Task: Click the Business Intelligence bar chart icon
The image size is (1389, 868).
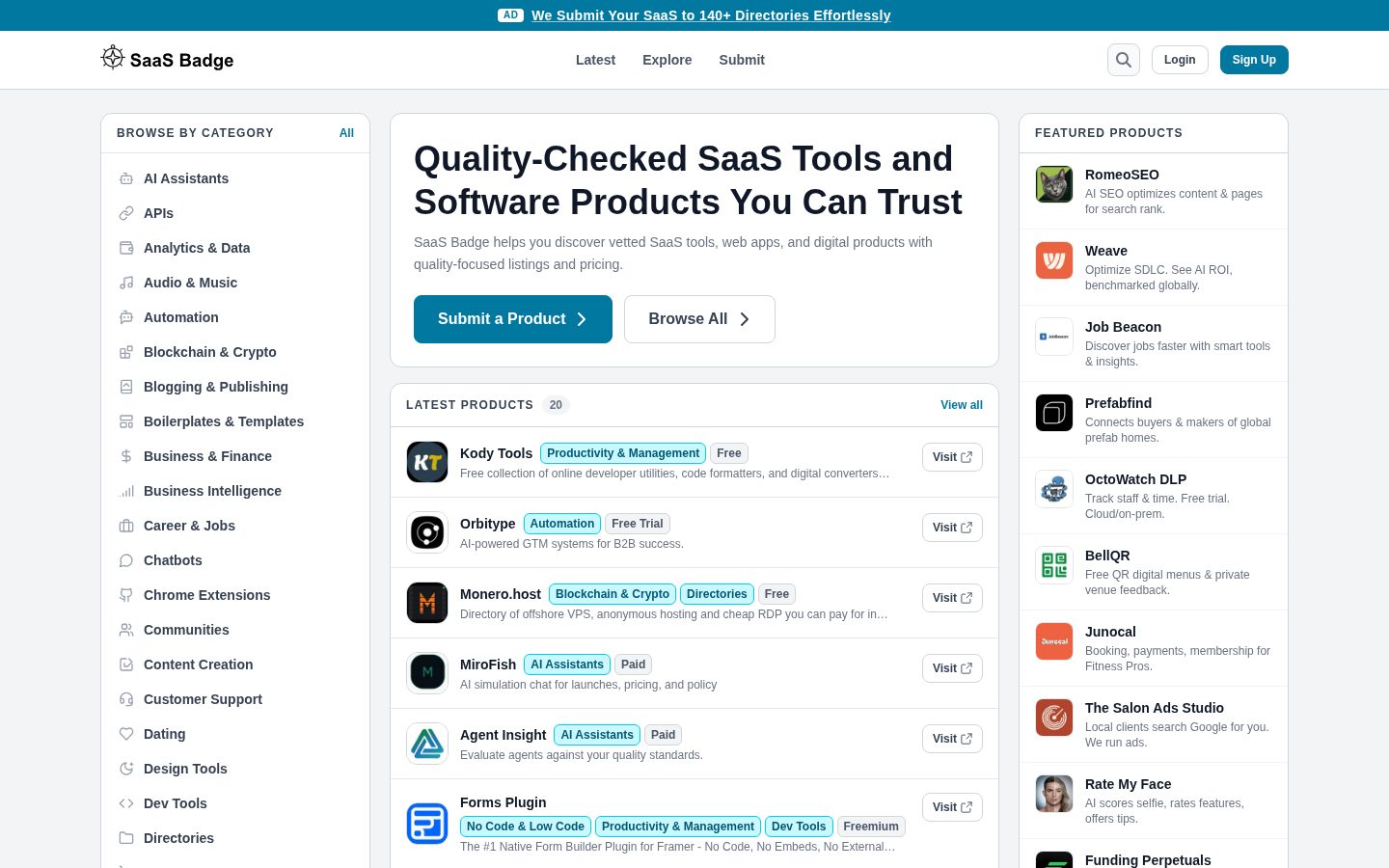Action: point(126,491)
